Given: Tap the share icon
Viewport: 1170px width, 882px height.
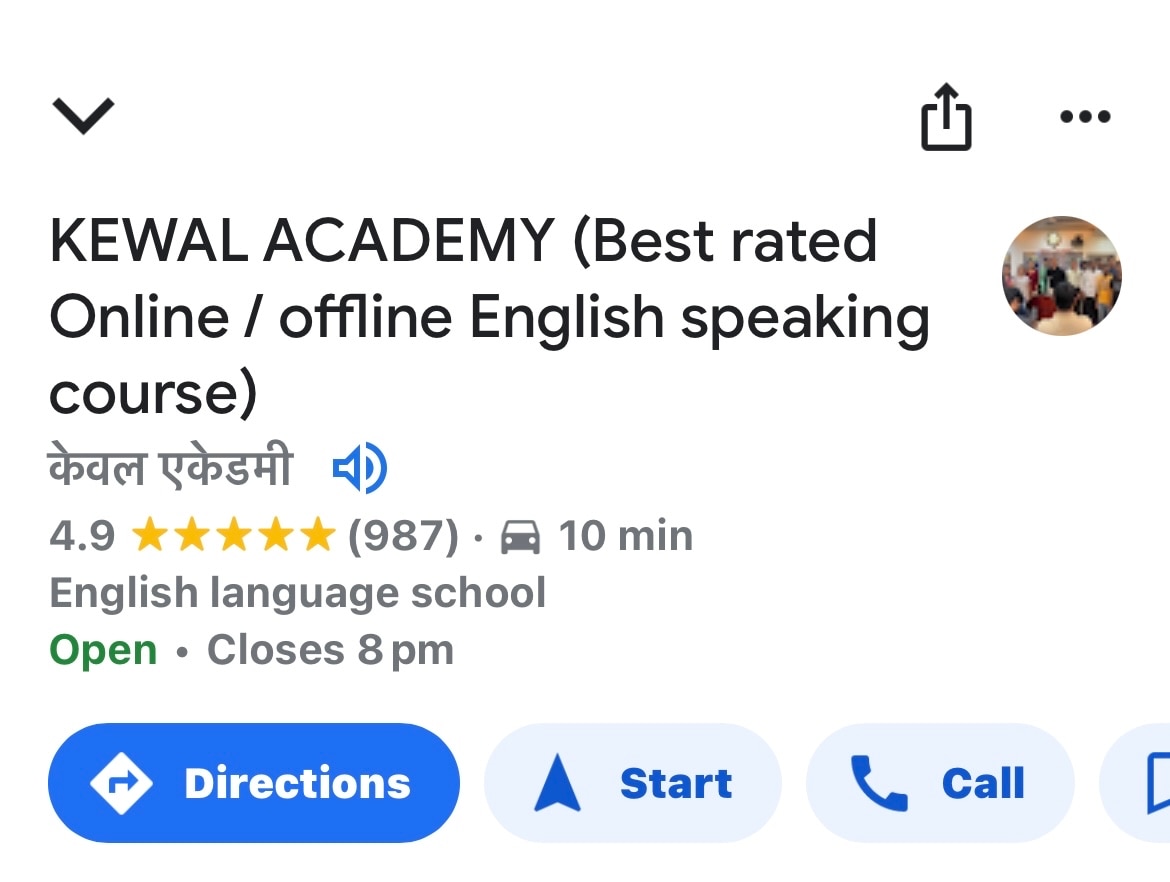Looking at the screenshot, I should pyautogui.click(x=945, y=117).
